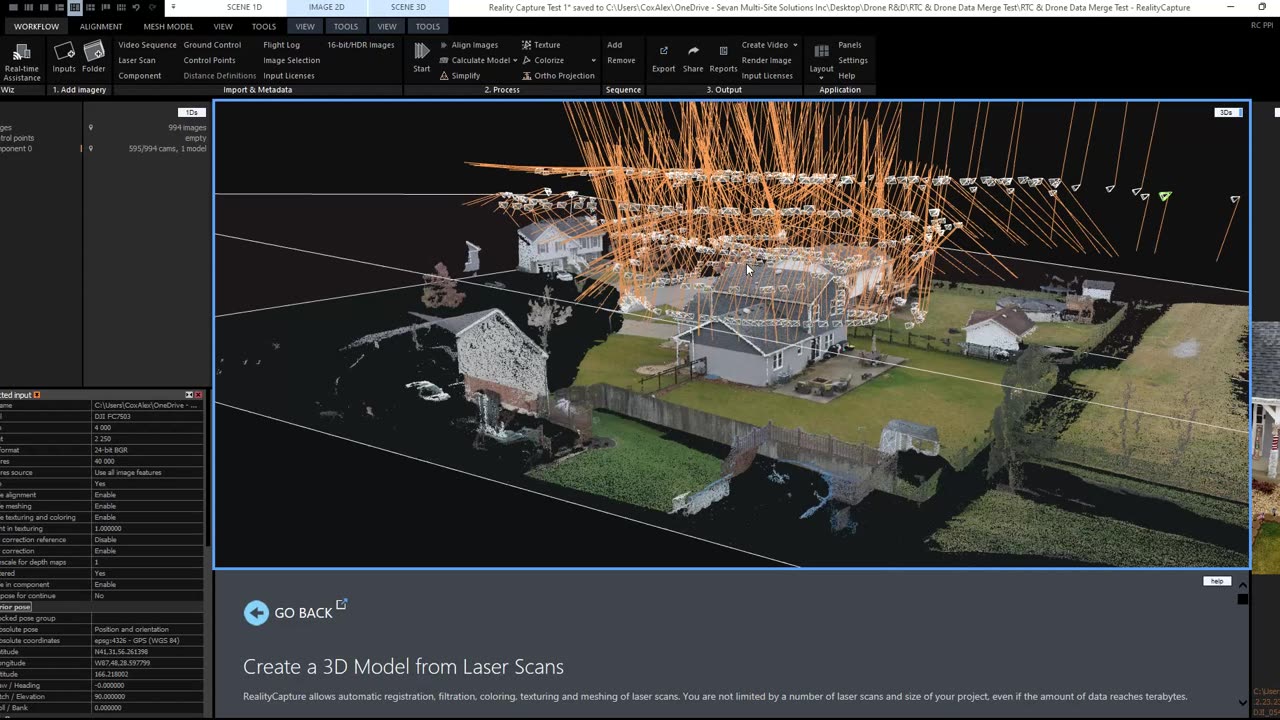1280x720 pixels.
Task: Click 'Position and orientation' value
Action: pos(131,629)
